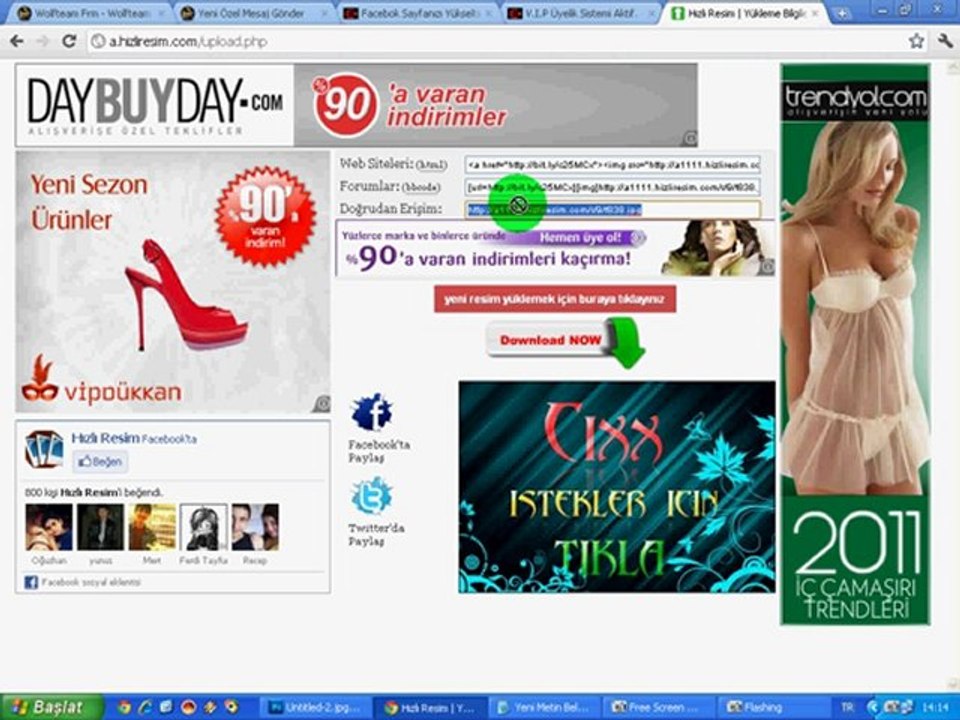Click the browser forward arrow
The image size is (960, 720).
point(42,41)
